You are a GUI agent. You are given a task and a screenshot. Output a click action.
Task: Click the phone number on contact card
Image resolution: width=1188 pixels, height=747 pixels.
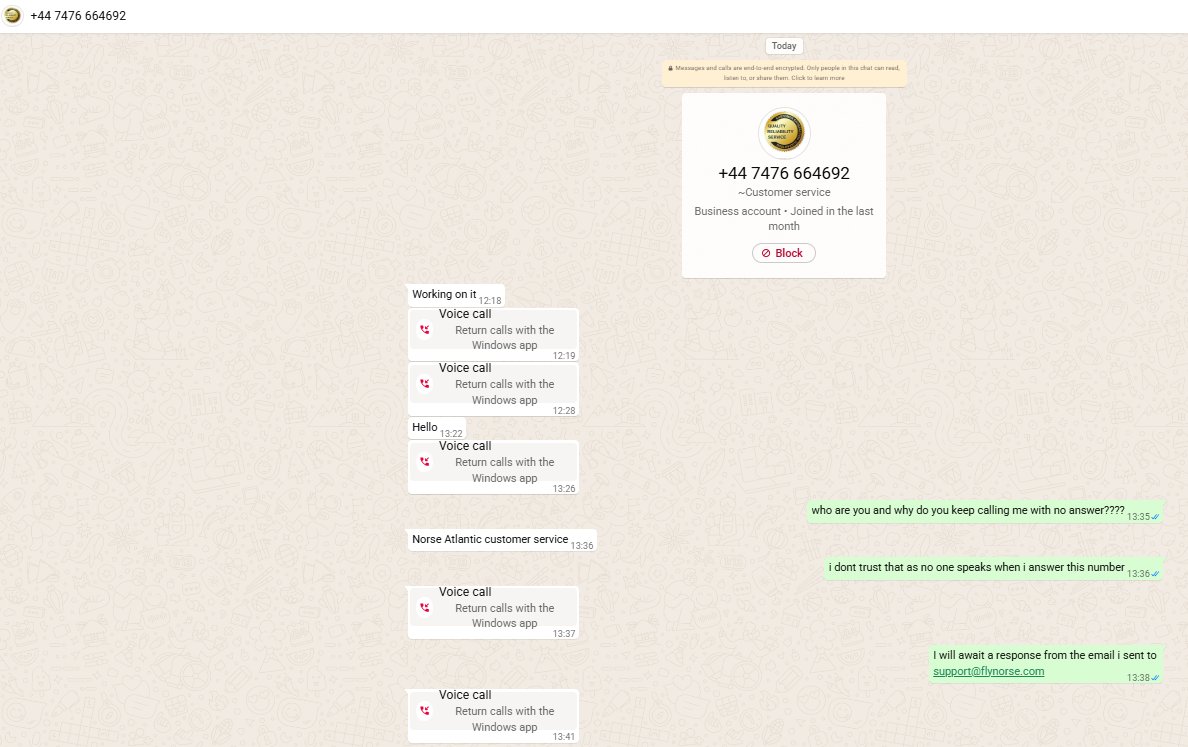(x=783, y=173)
